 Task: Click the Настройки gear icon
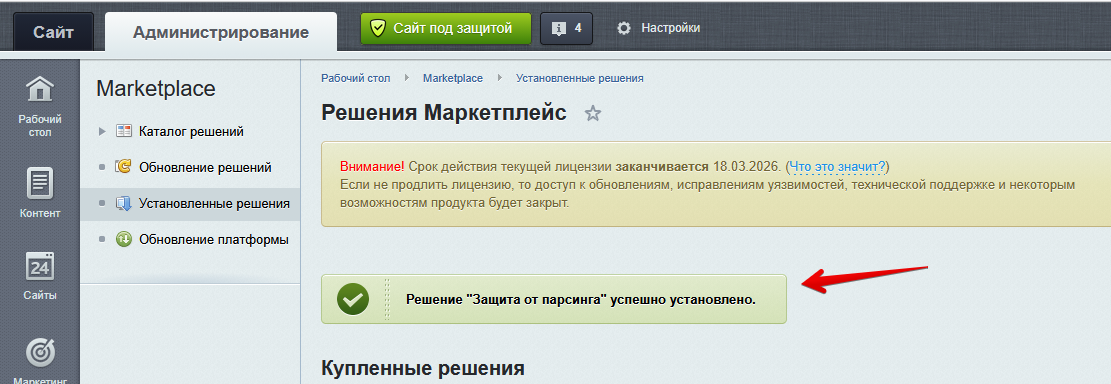pyautogui.click(x=624, y=28)
